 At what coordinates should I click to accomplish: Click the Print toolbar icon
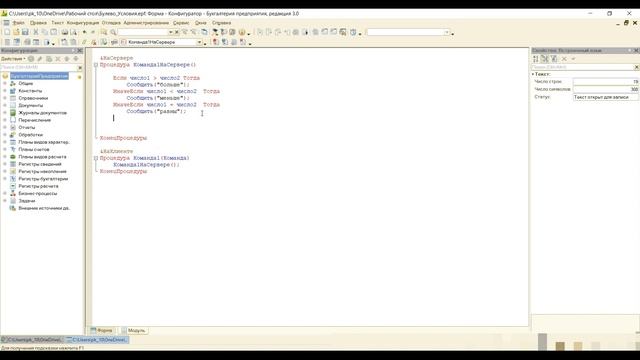point(64,32)
